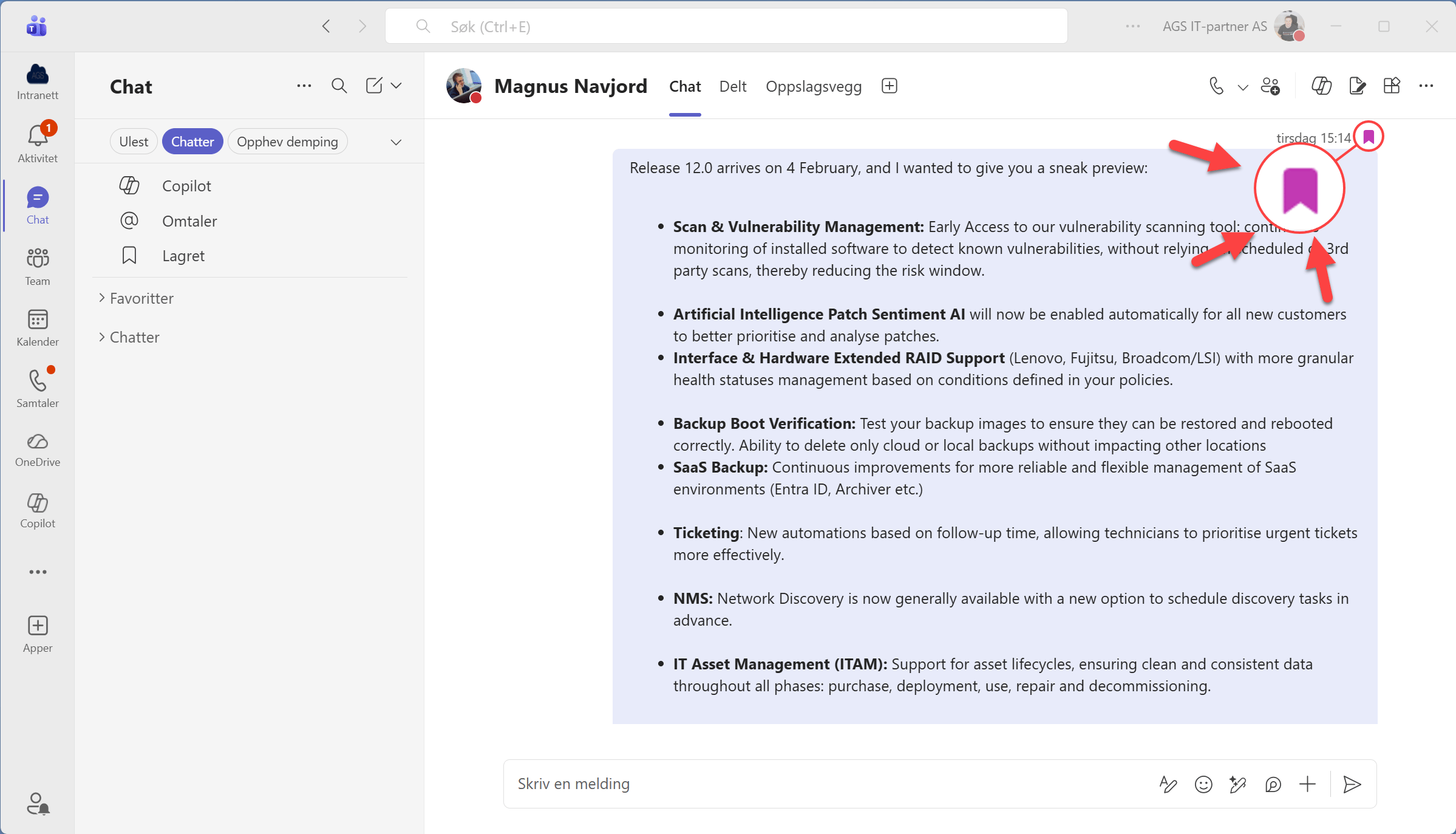Toggle the Ulest filter chip
1456x834 pixels.
tap(134, 142)
